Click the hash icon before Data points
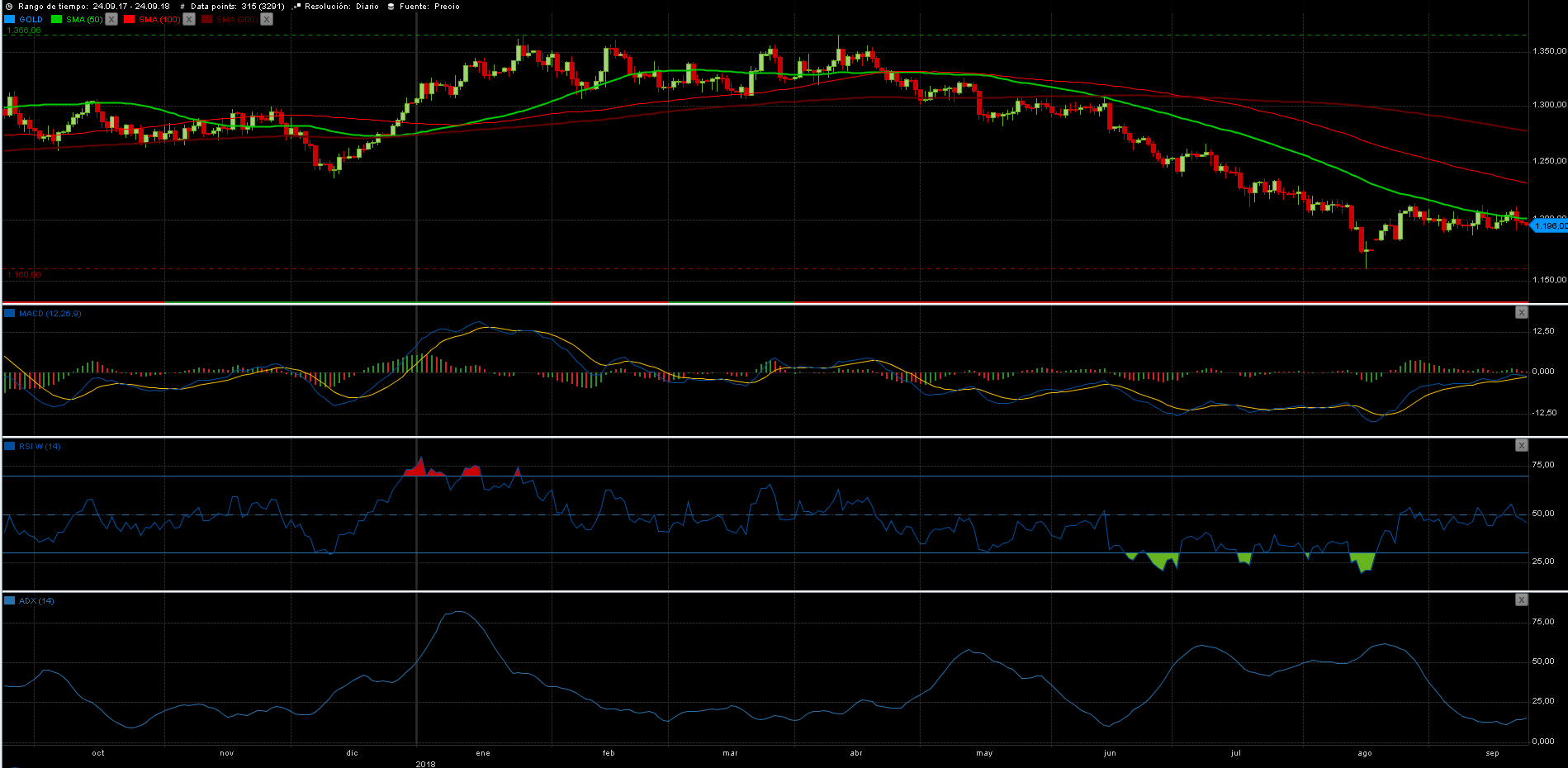The image size is (1568, 768). (x=182, y=7)
